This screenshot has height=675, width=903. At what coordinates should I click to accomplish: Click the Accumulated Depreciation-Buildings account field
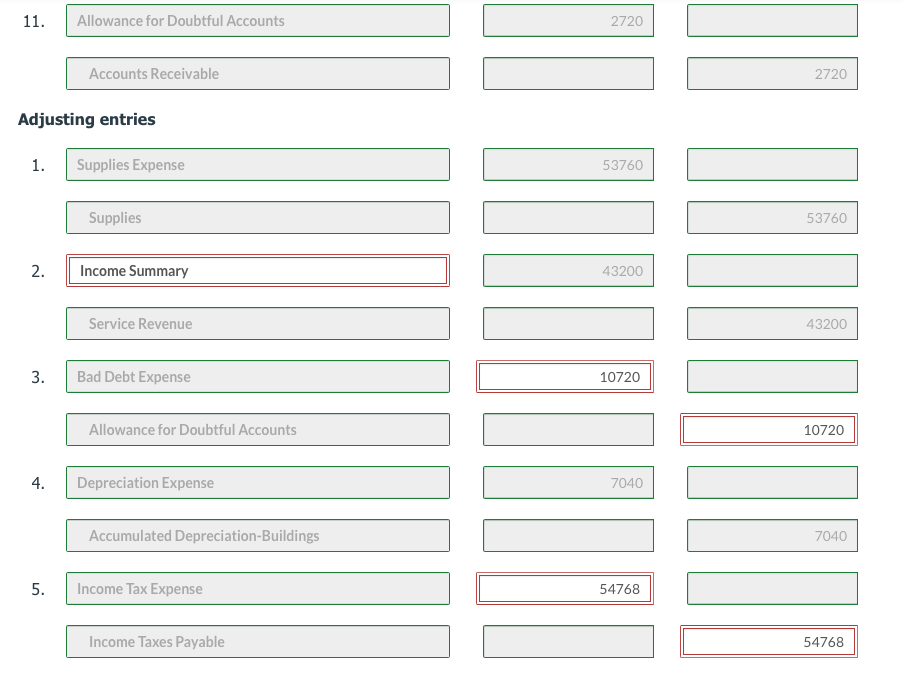click(258, 536)
